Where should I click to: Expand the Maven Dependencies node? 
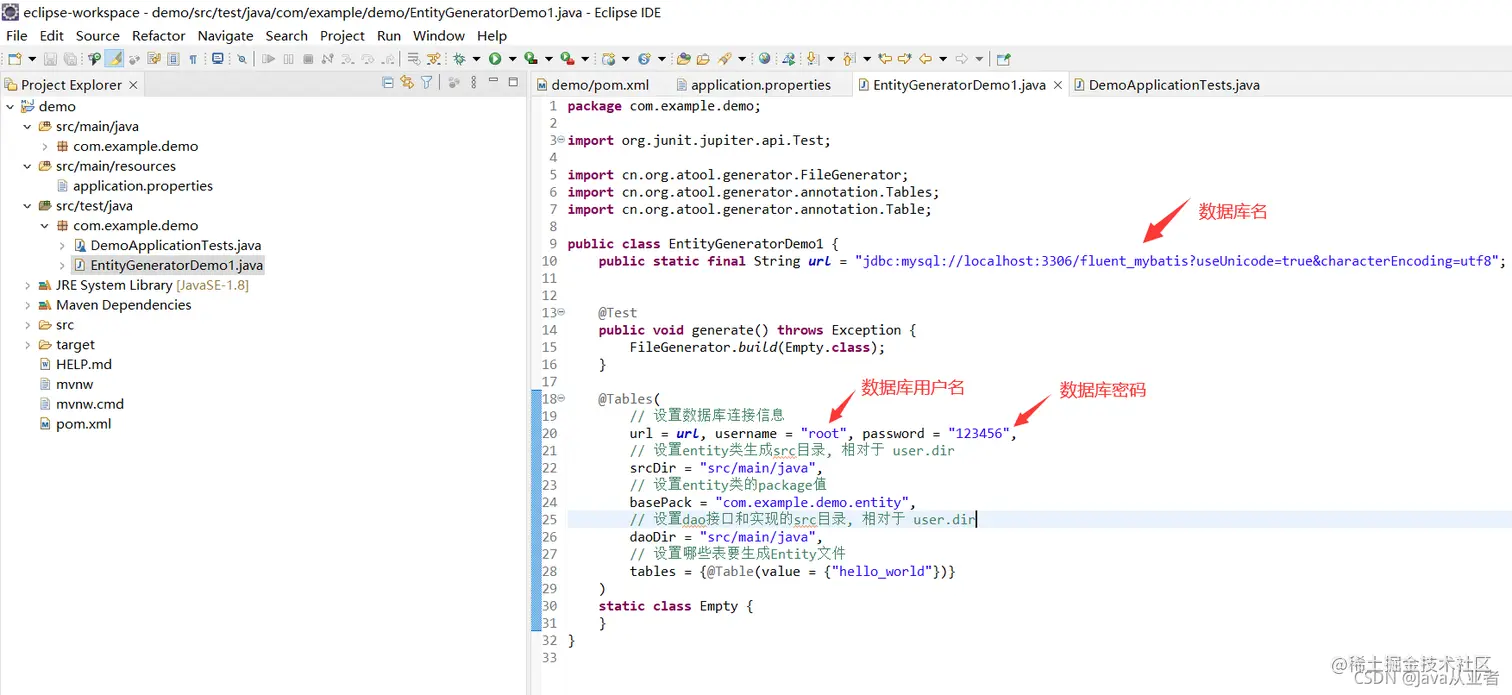pos(28,305)
